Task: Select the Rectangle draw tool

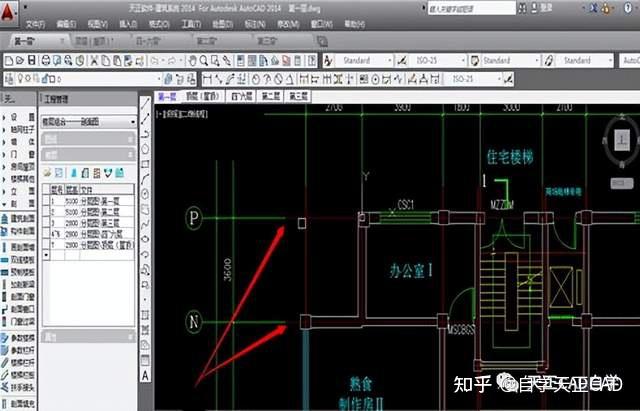Action: (x=145, y=164)
